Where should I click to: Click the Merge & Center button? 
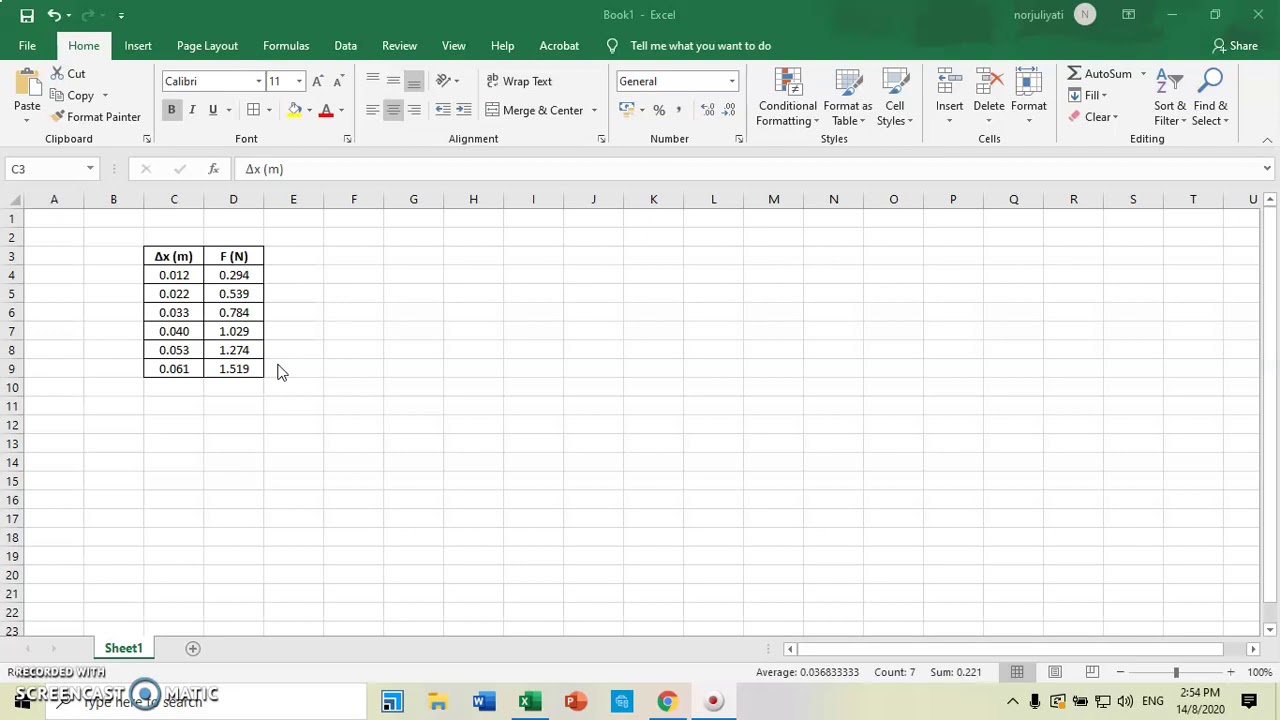click(x=534, y=110)
